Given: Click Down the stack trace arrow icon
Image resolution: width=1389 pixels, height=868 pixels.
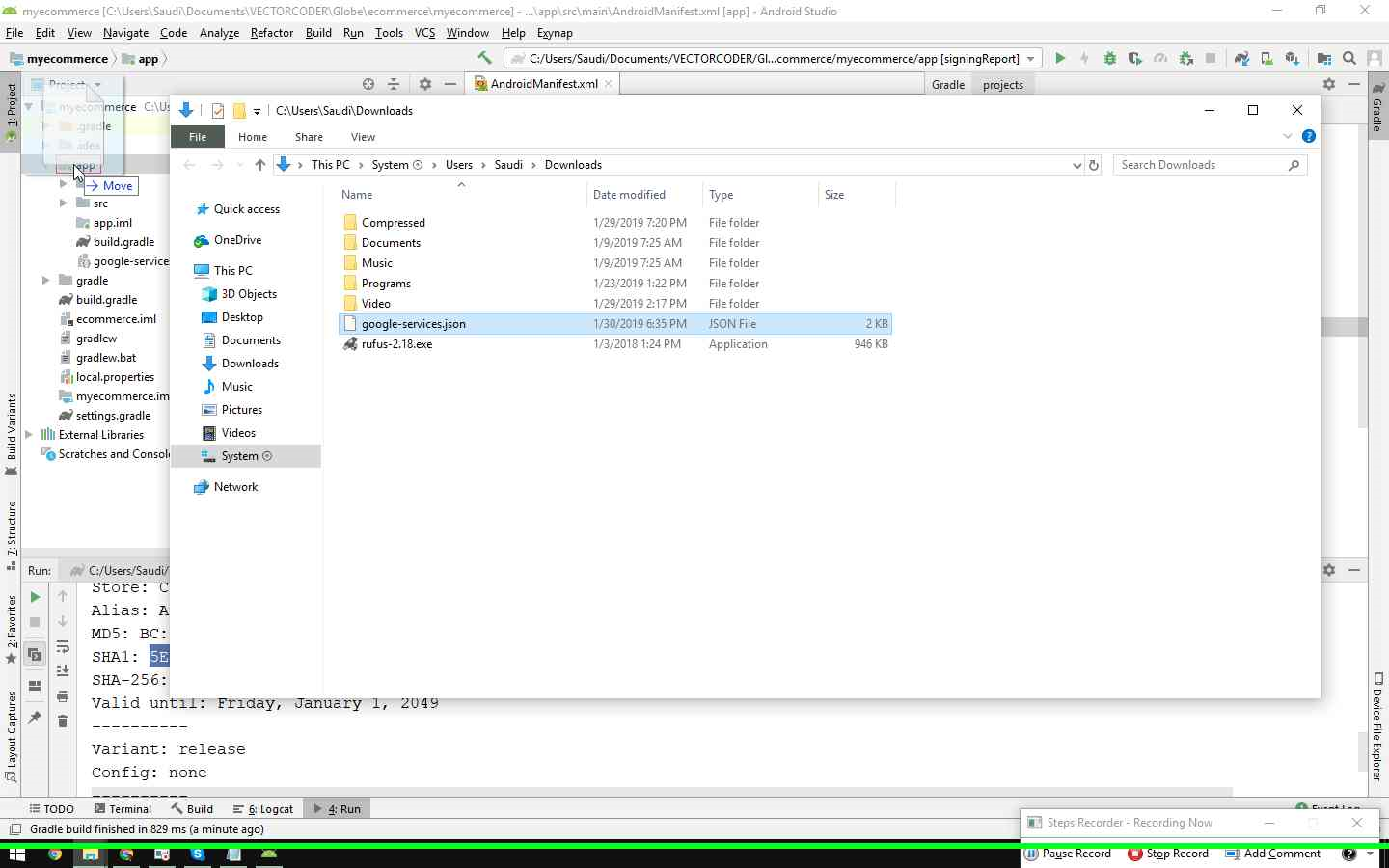Looking at the screenshot, I should coord(63,621).
